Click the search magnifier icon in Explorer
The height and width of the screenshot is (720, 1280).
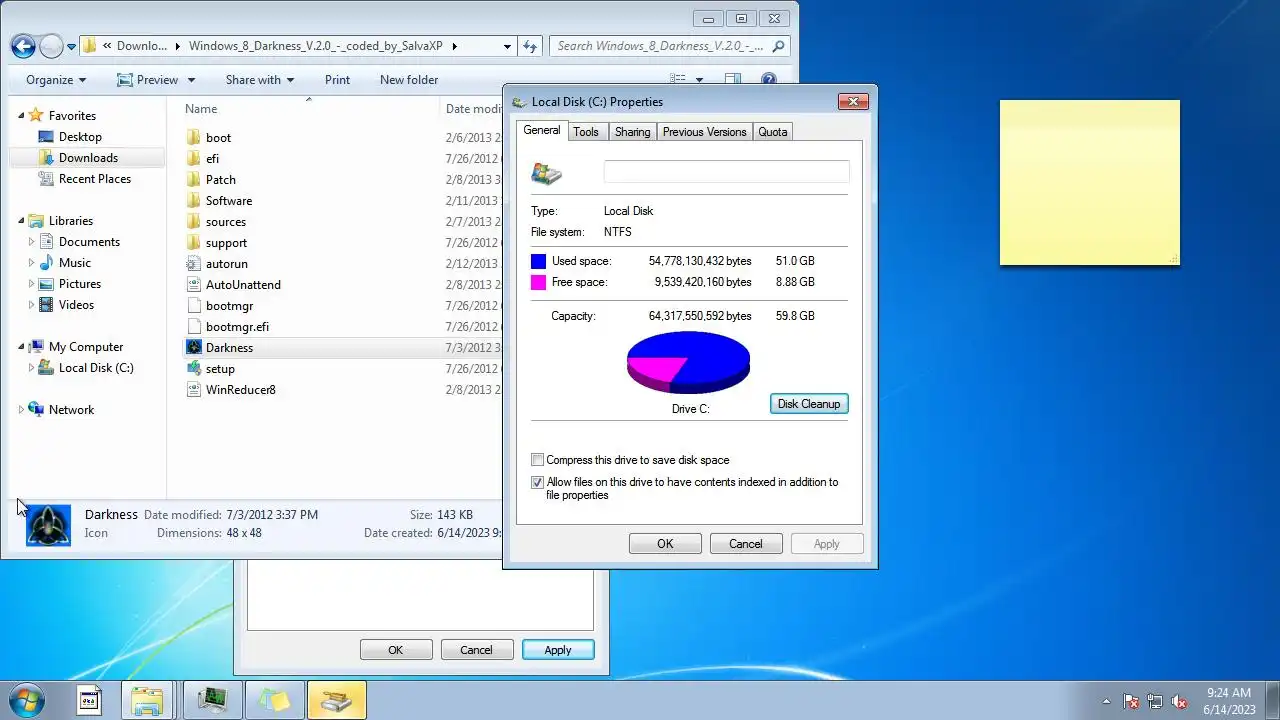[x=778, y=46]
